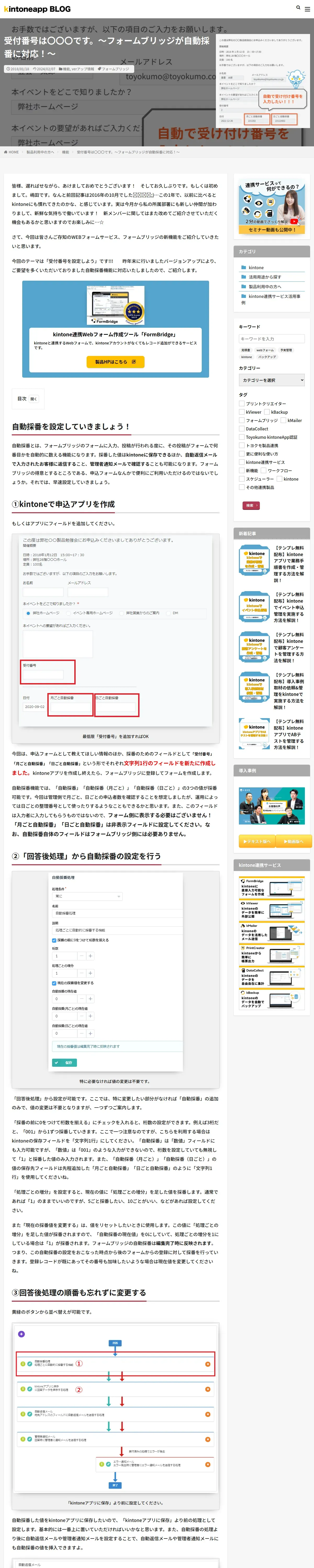Click 製品利用中の方へ in the breadcrumb
This screenshot has height=1568, width=314.
coord(40,152)
